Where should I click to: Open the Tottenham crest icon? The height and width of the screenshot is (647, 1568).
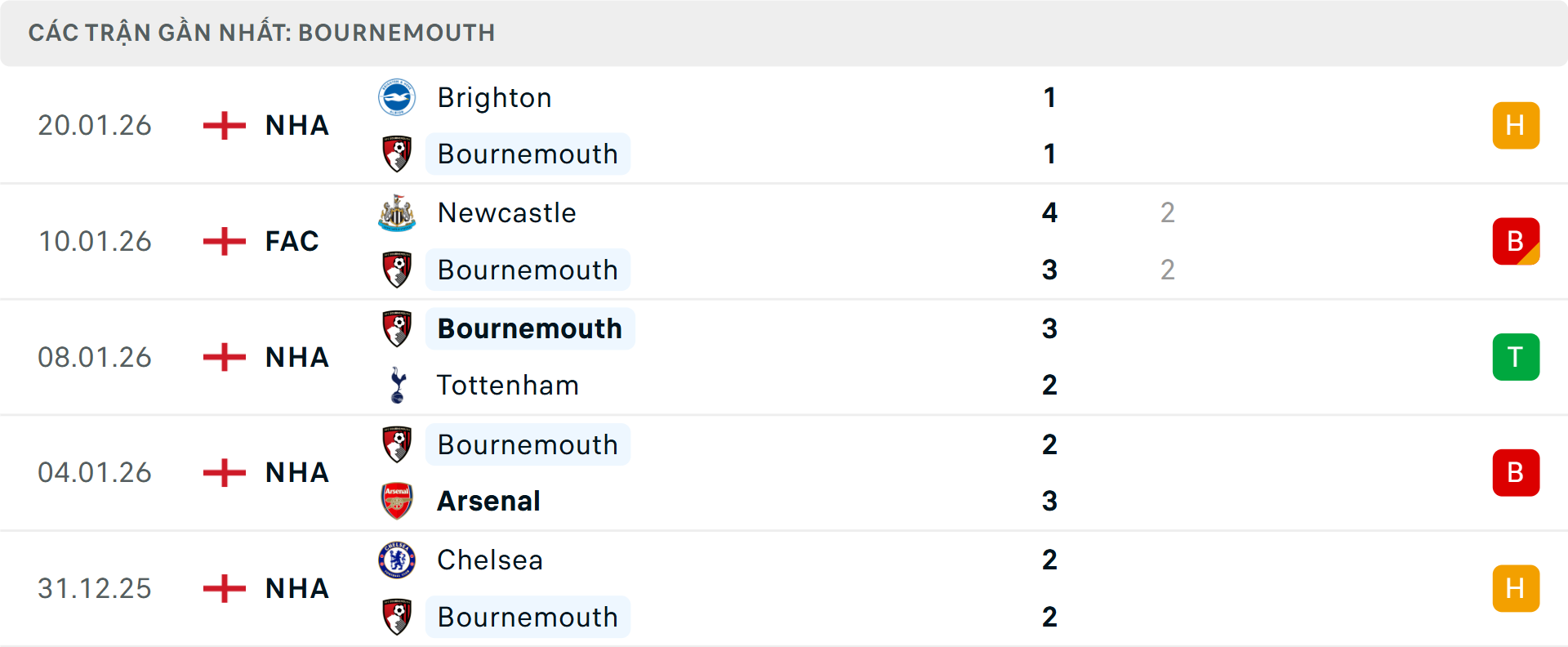click(397, 385)
